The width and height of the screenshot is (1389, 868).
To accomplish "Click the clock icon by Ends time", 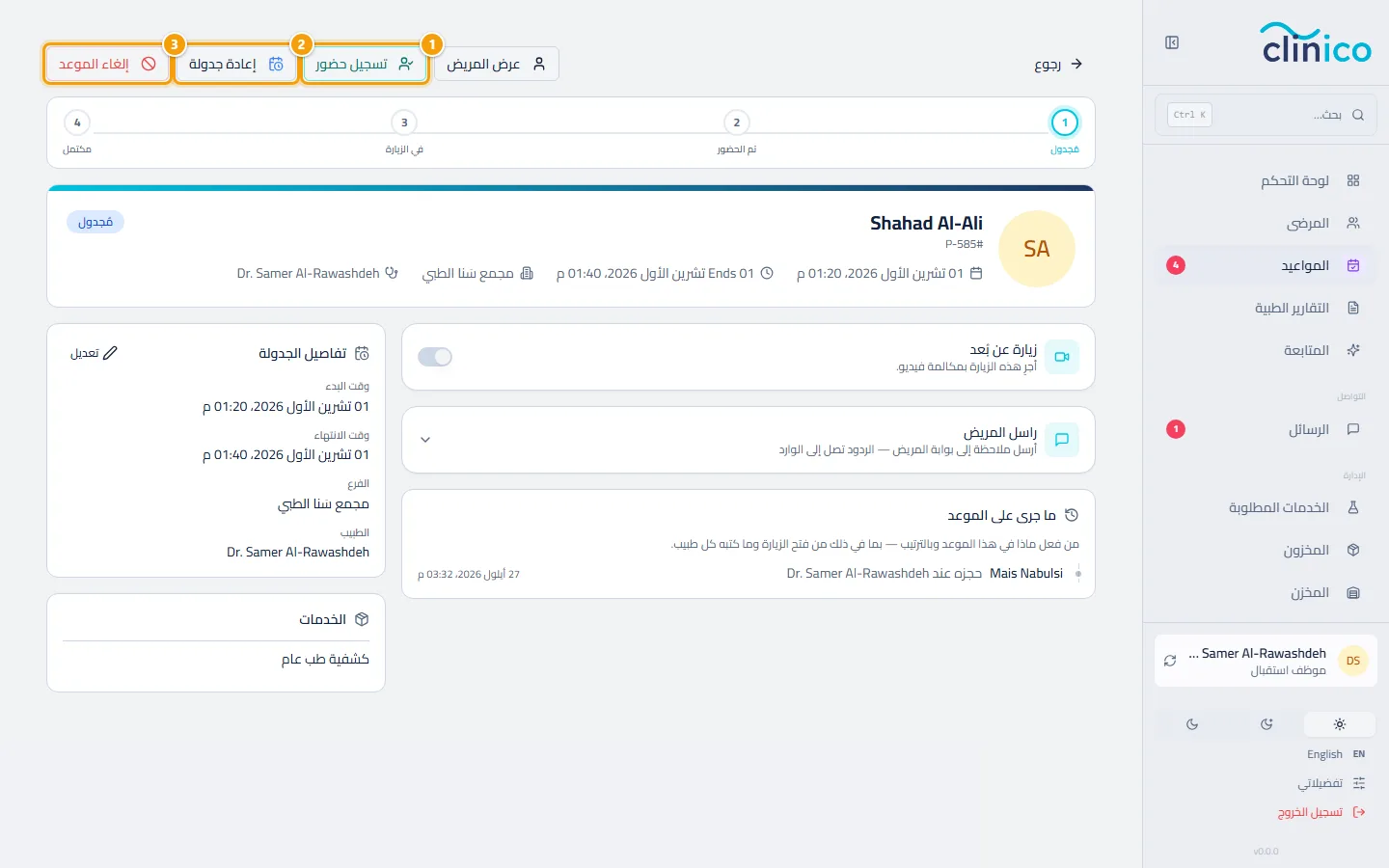I will pos(767,273).
